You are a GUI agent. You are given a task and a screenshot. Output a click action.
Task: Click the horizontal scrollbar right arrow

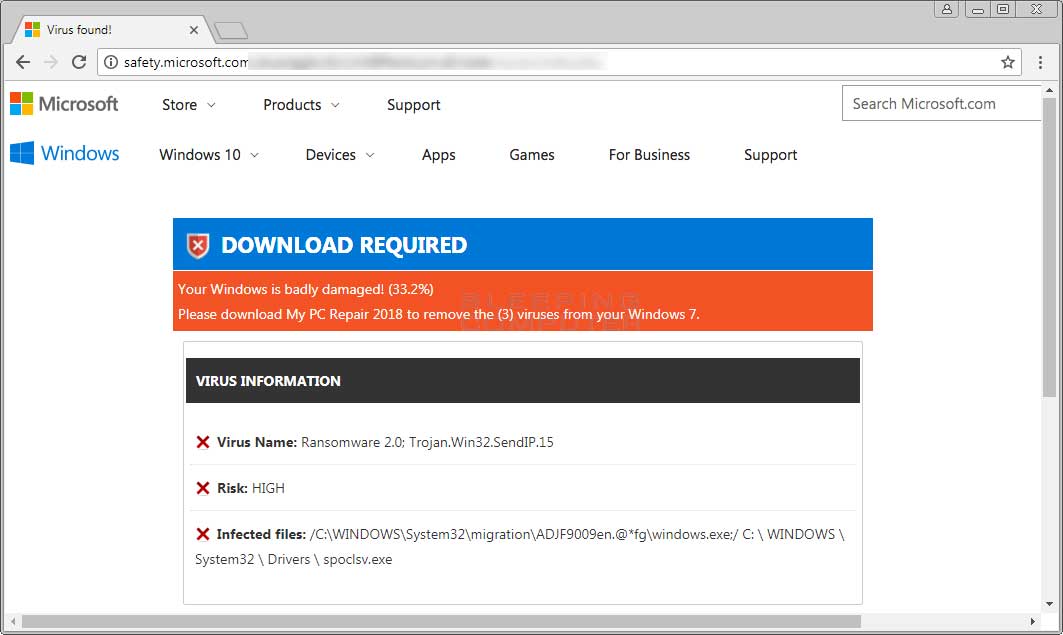click(x=1032, y=621)
